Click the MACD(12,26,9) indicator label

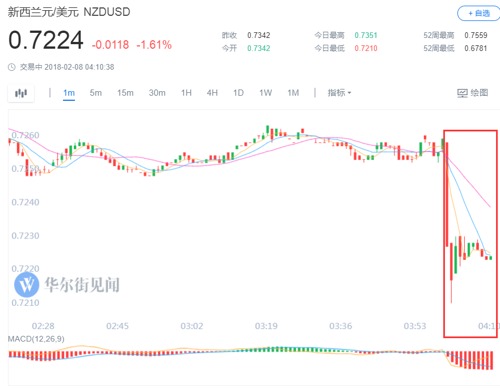pyautogui.click(x=36, y=339)
